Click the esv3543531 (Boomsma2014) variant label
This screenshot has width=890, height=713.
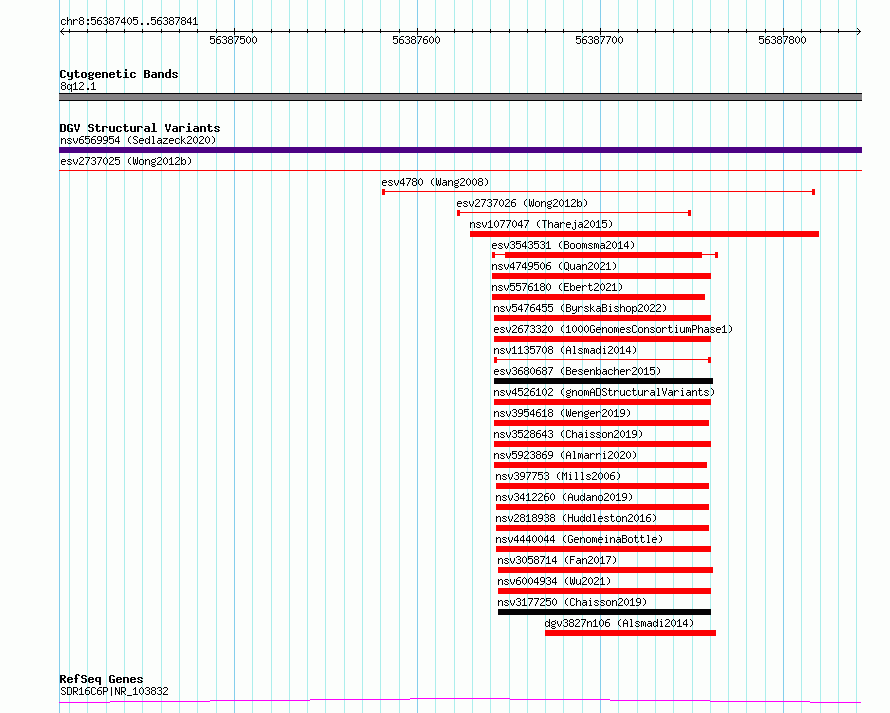click(562, 245)
